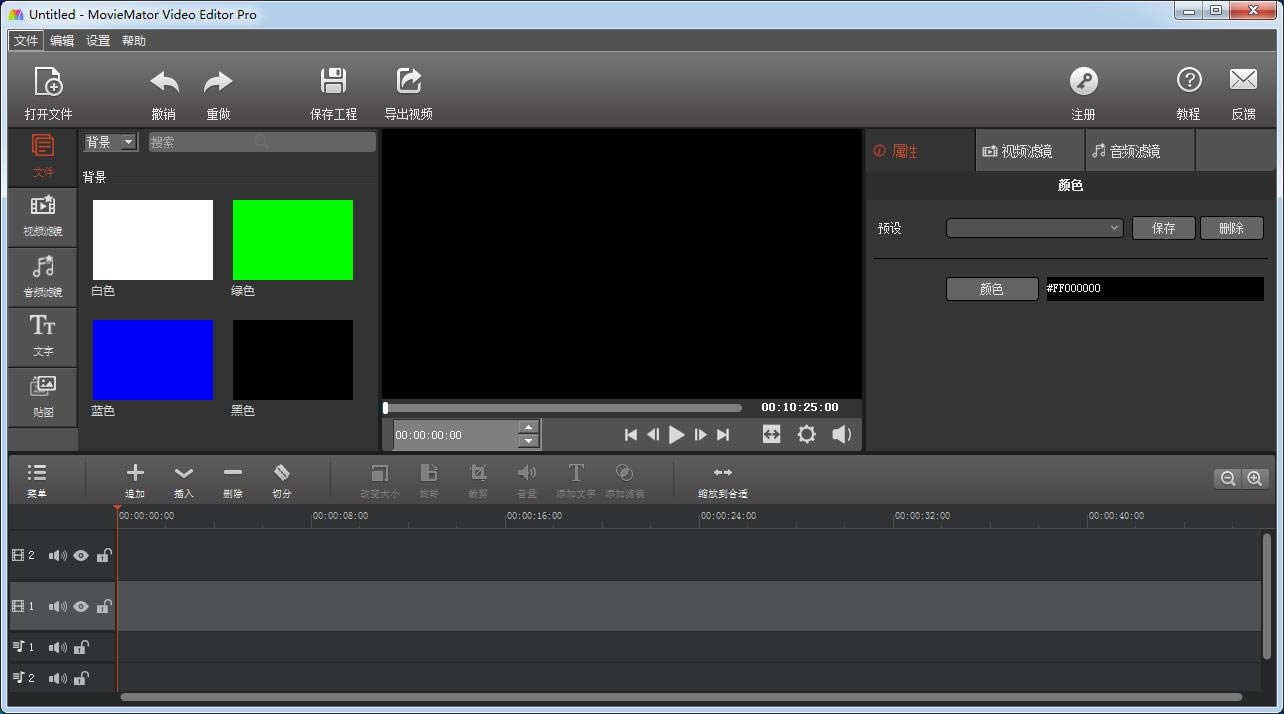Increase the timecode with up stepper

coord(529,428)
